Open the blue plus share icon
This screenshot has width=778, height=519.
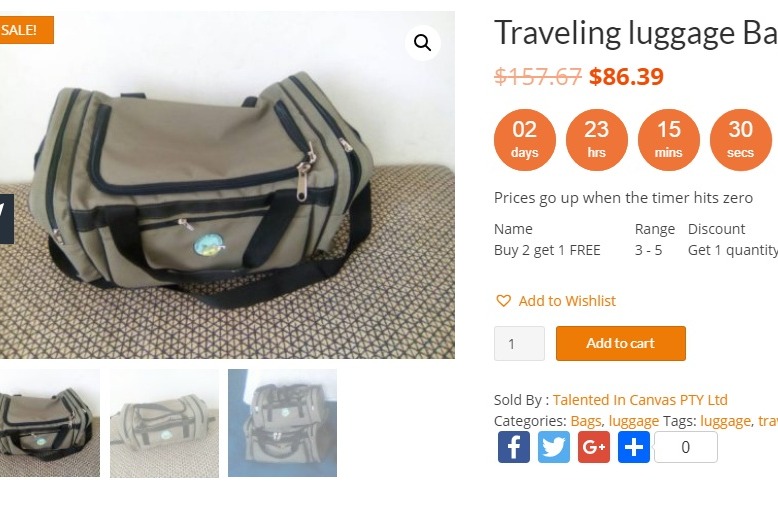pyautogui.click(x=634, y=447)
